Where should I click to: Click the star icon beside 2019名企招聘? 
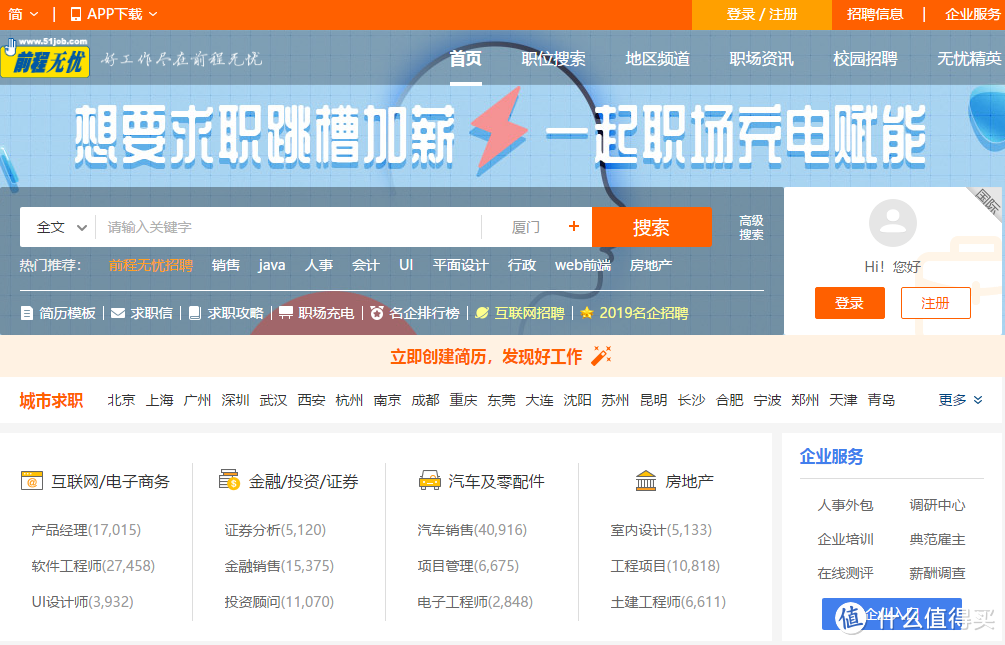(x=586, y=313)
